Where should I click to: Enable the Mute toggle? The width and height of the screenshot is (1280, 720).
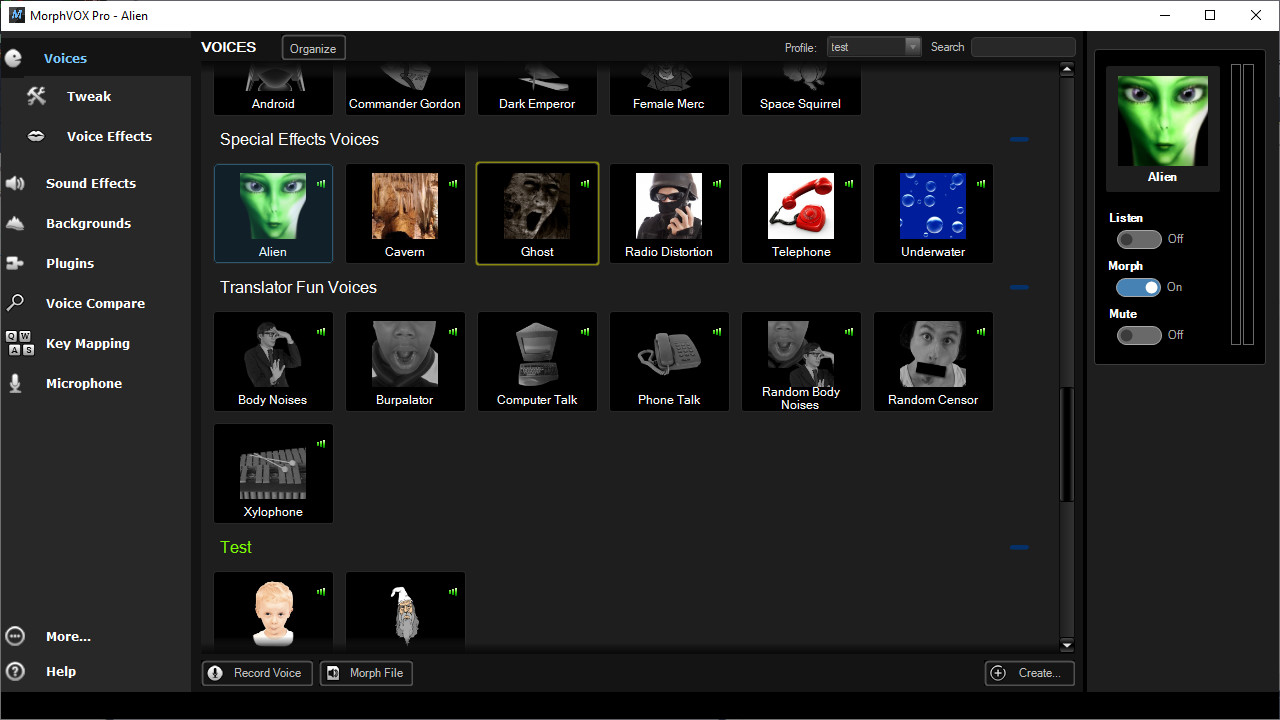1139,335
